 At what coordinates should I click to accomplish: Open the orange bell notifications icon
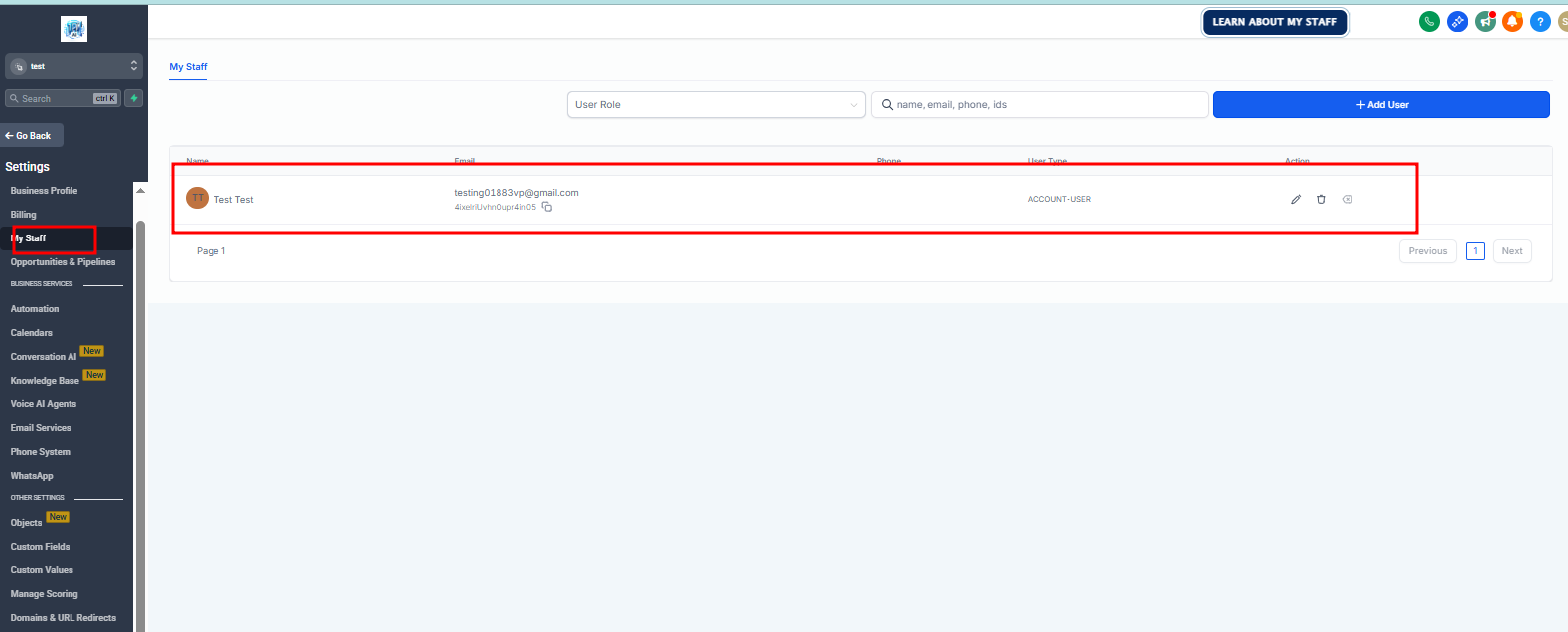coord(1512,21)
